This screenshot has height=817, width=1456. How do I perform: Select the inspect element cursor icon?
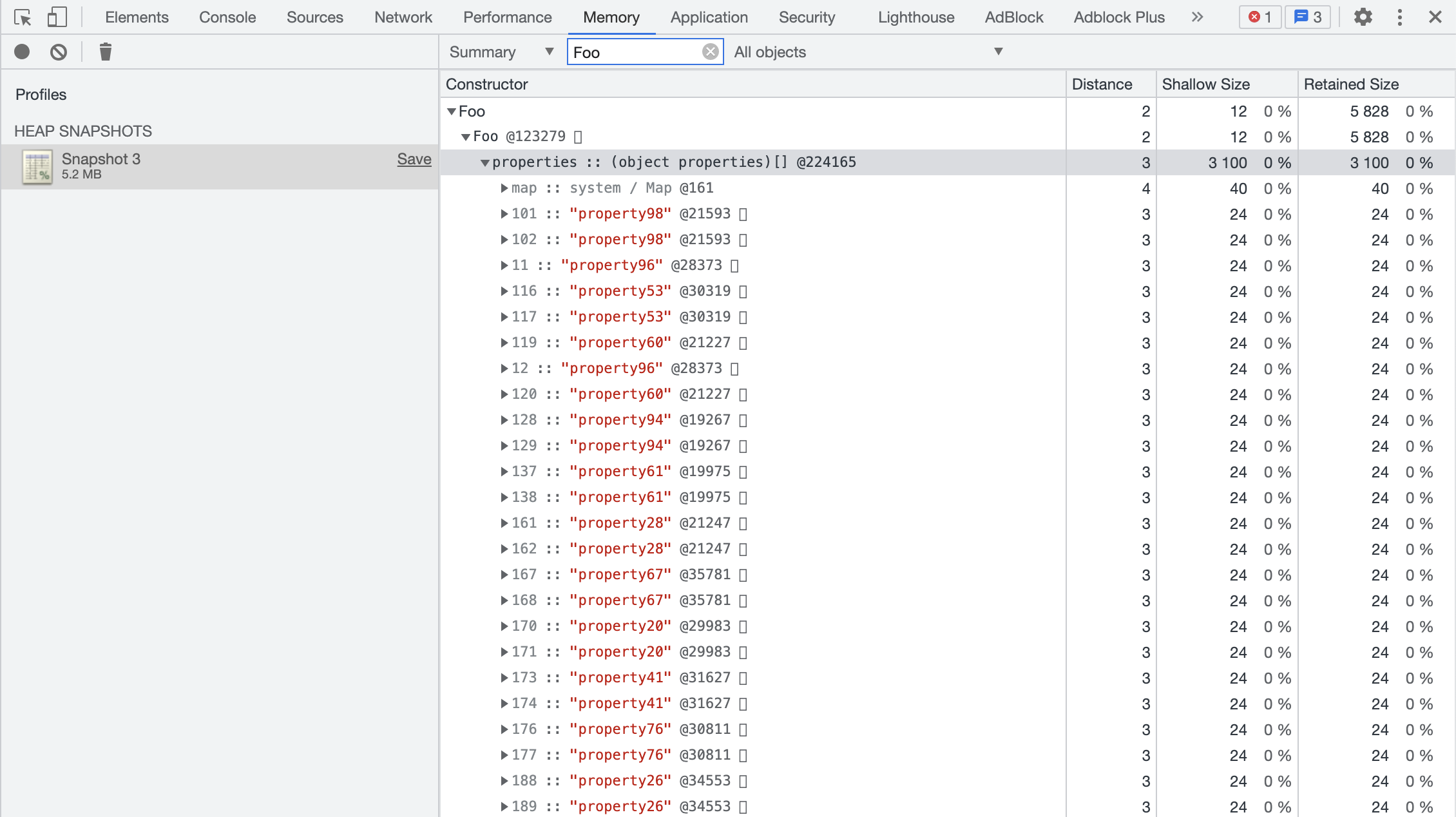23,17
